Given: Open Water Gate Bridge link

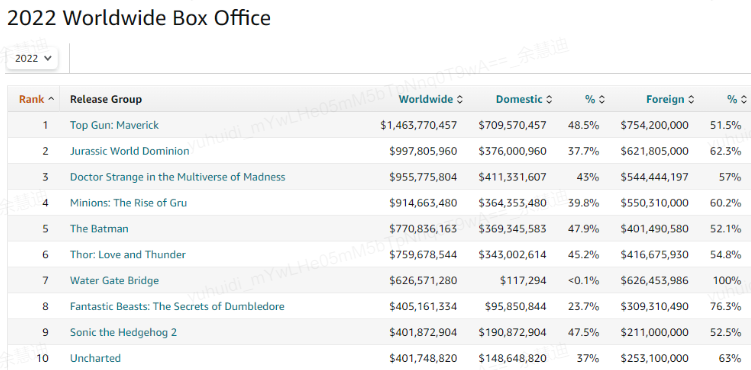Looking at the screenshot, I should coord(114,280).
